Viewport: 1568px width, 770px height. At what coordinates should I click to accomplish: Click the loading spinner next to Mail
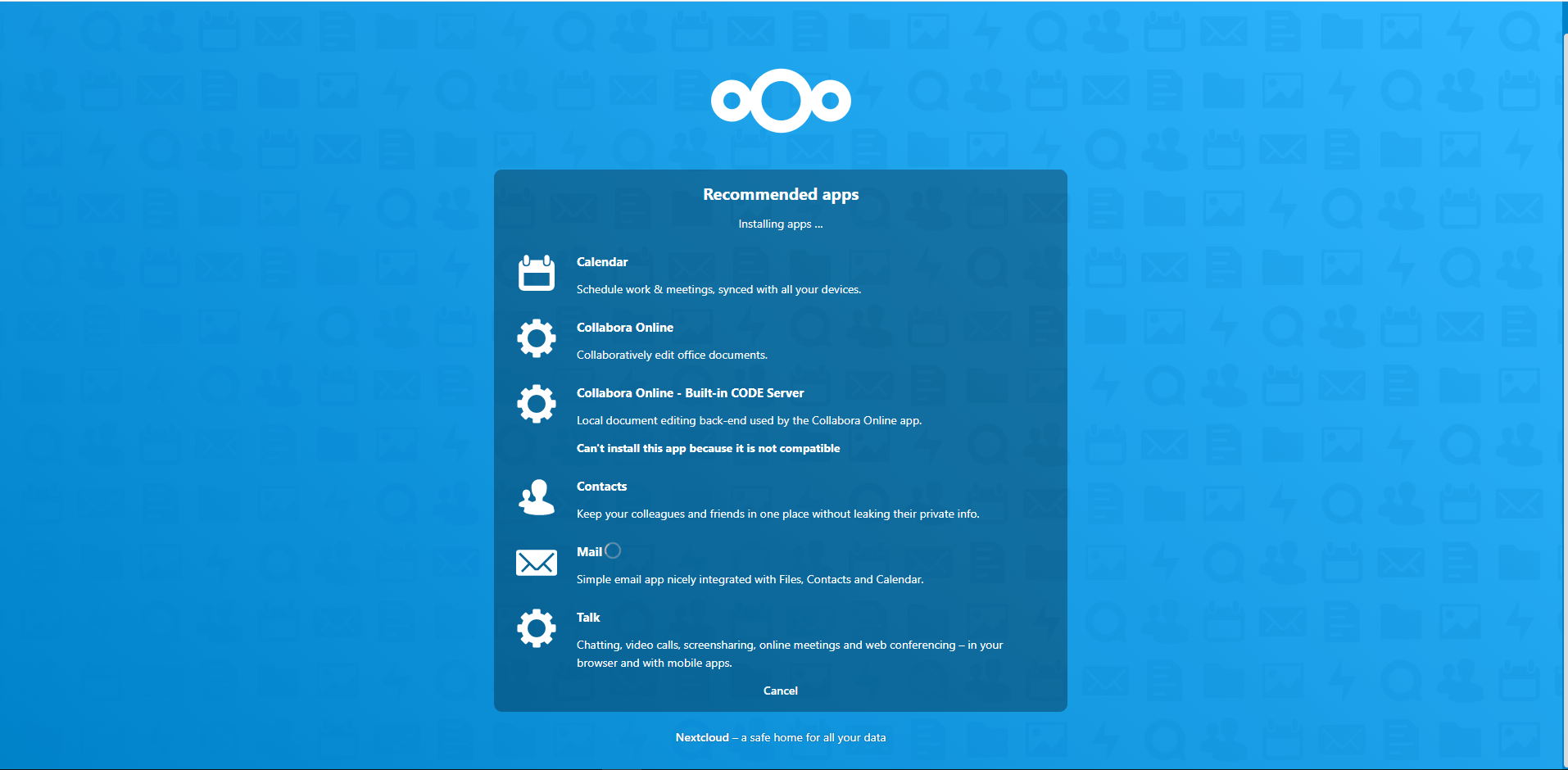click(x=613, y=551)
